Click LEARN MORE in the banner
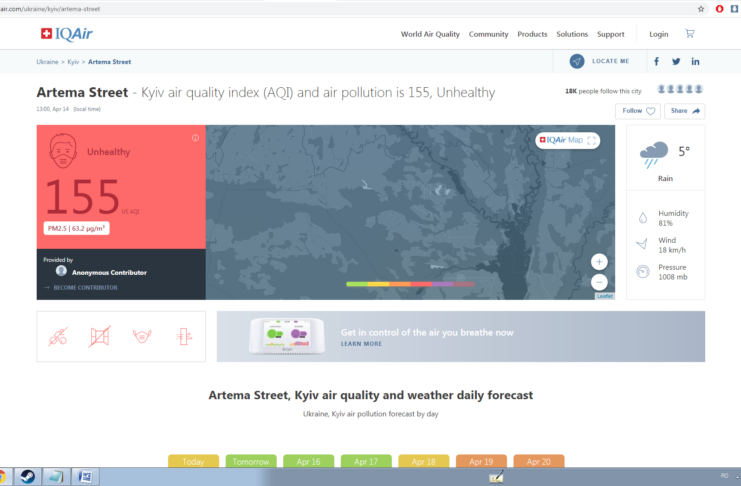Viewport: 741px width, 486px height. (361, 344)
